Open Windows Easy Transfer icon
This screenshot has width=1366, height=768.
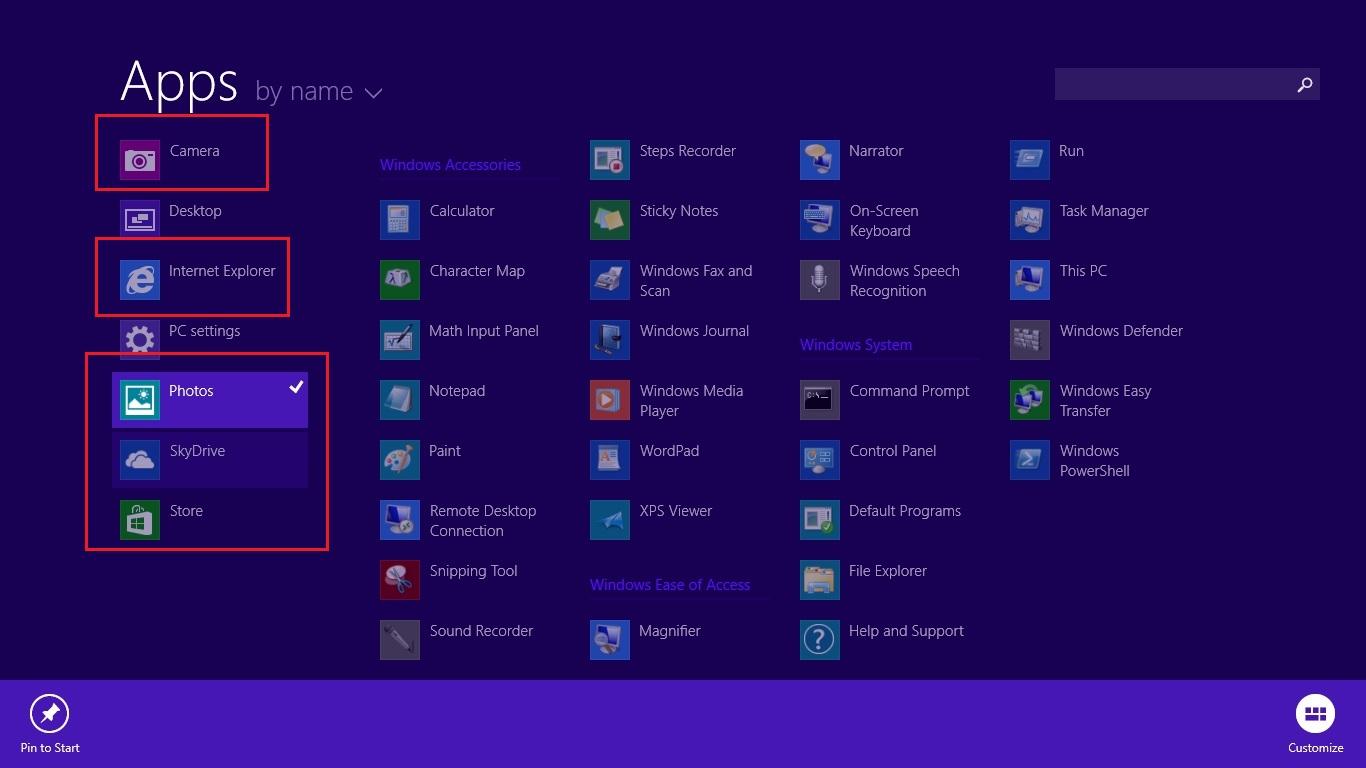[x=1030, y=400]
